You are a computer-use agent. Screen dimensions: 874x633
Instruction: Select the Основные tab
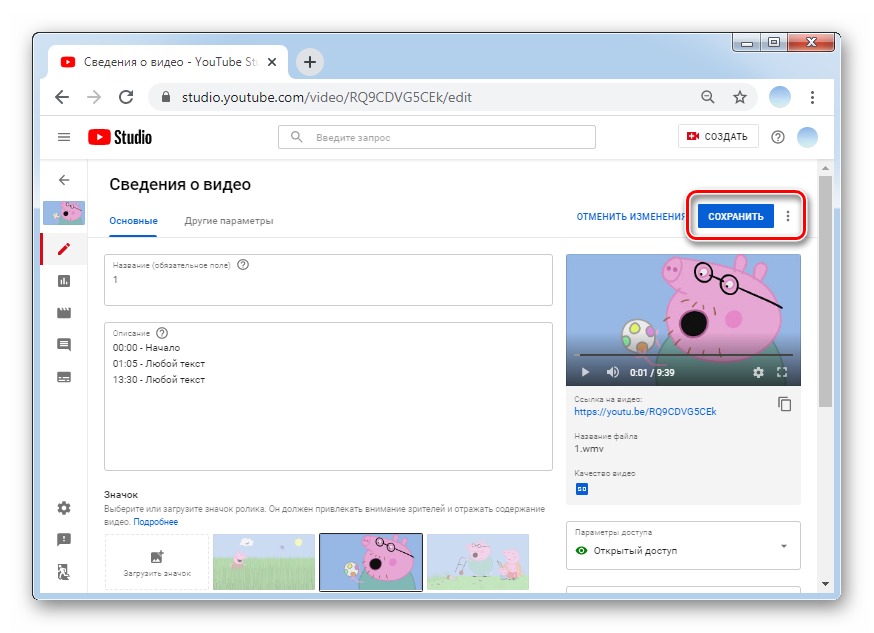tap(133, 220)
